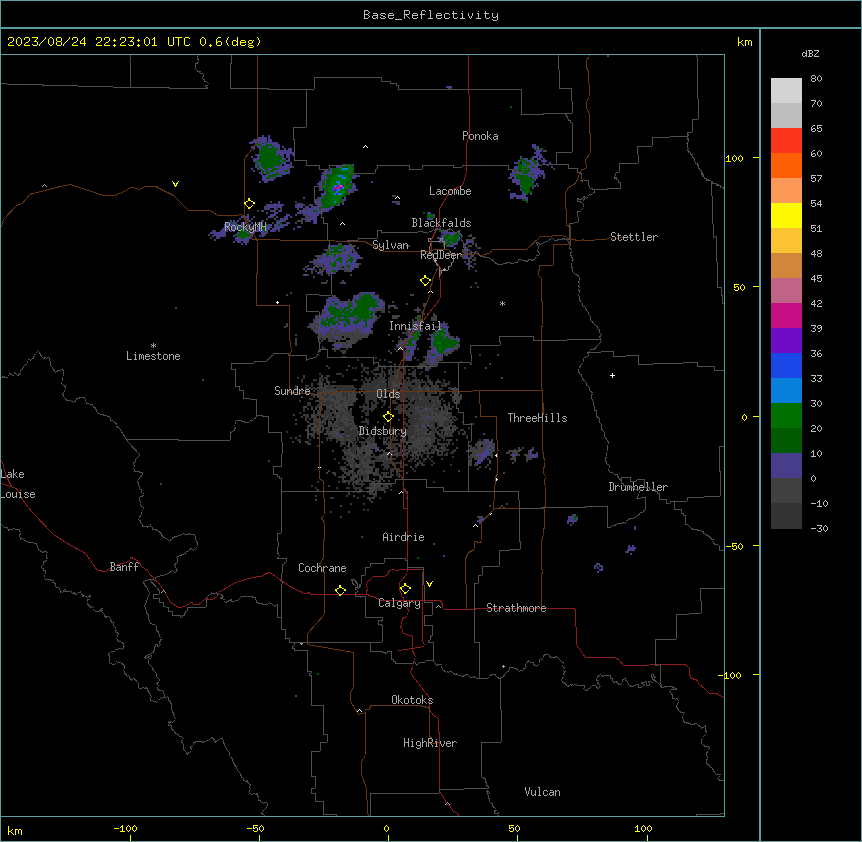Click the Blackfalds label
The image size is (862, 842).
click(441, 223)
